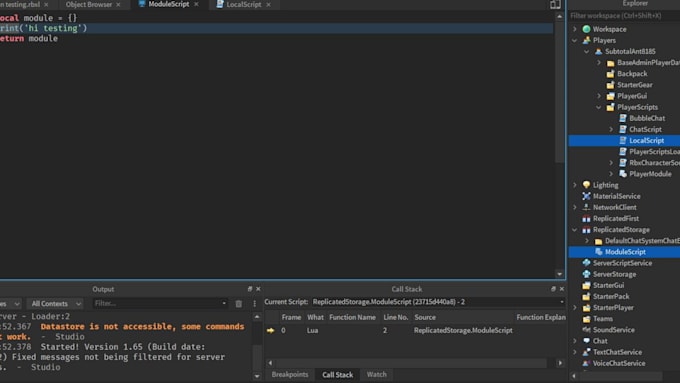This screenshot has width=680, height=383.
Task: Click the LocalScript icon in Explorer tree
Action: click(x=623, y=141)
